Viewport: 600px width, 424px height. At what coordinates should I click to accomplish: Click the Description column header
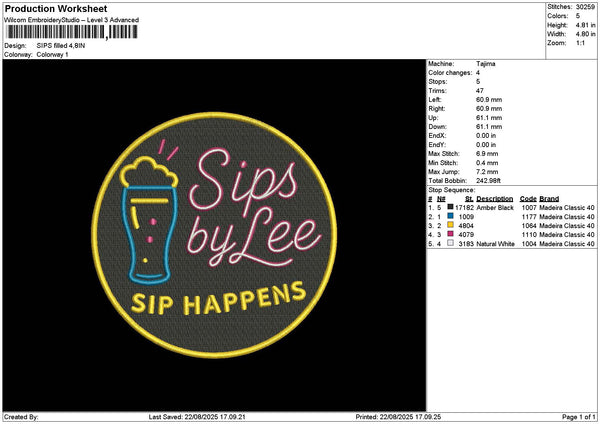[x=495, y=199]
